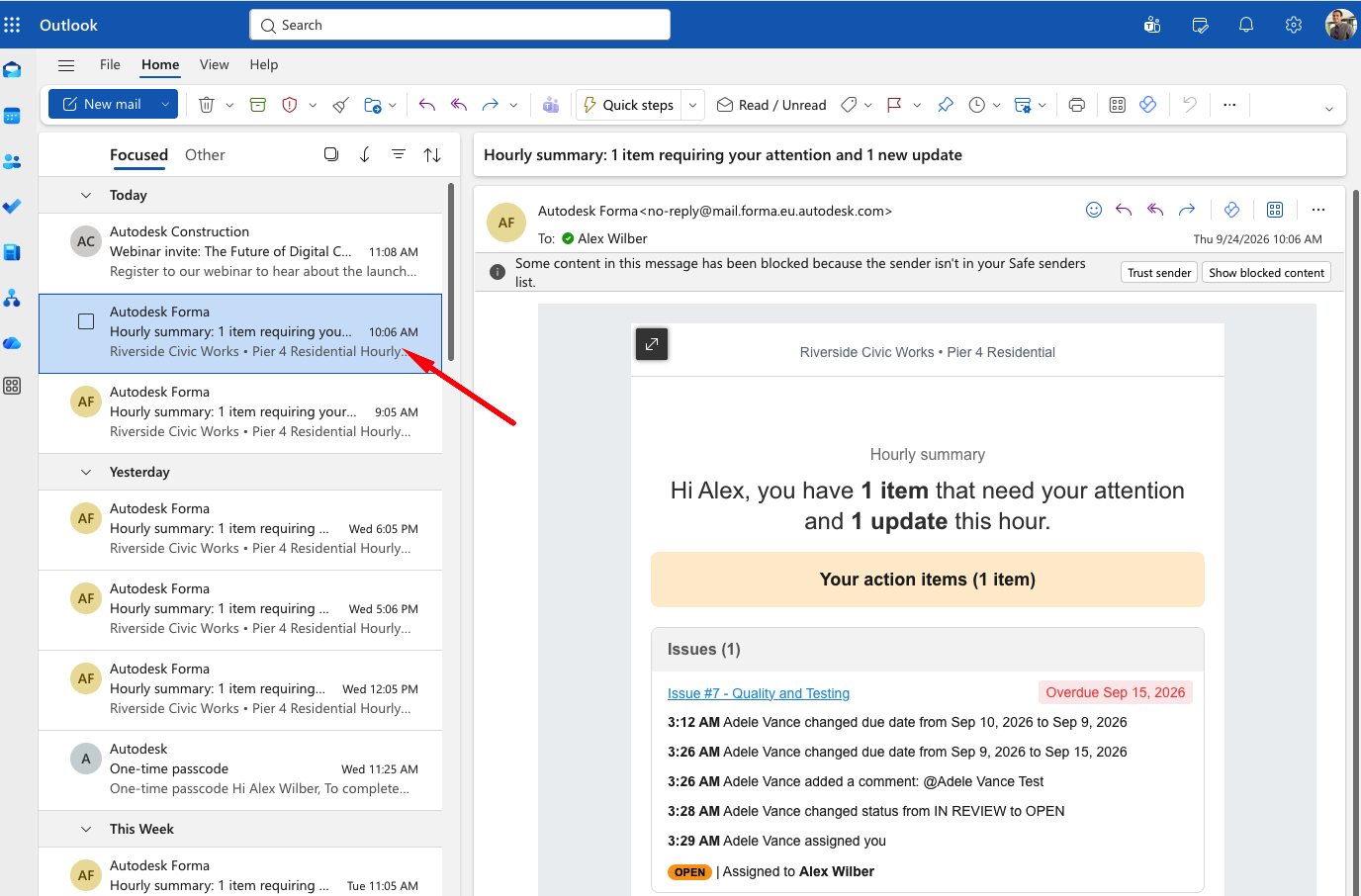Open Settings gear in the Outlook header

pos(1294,25)
